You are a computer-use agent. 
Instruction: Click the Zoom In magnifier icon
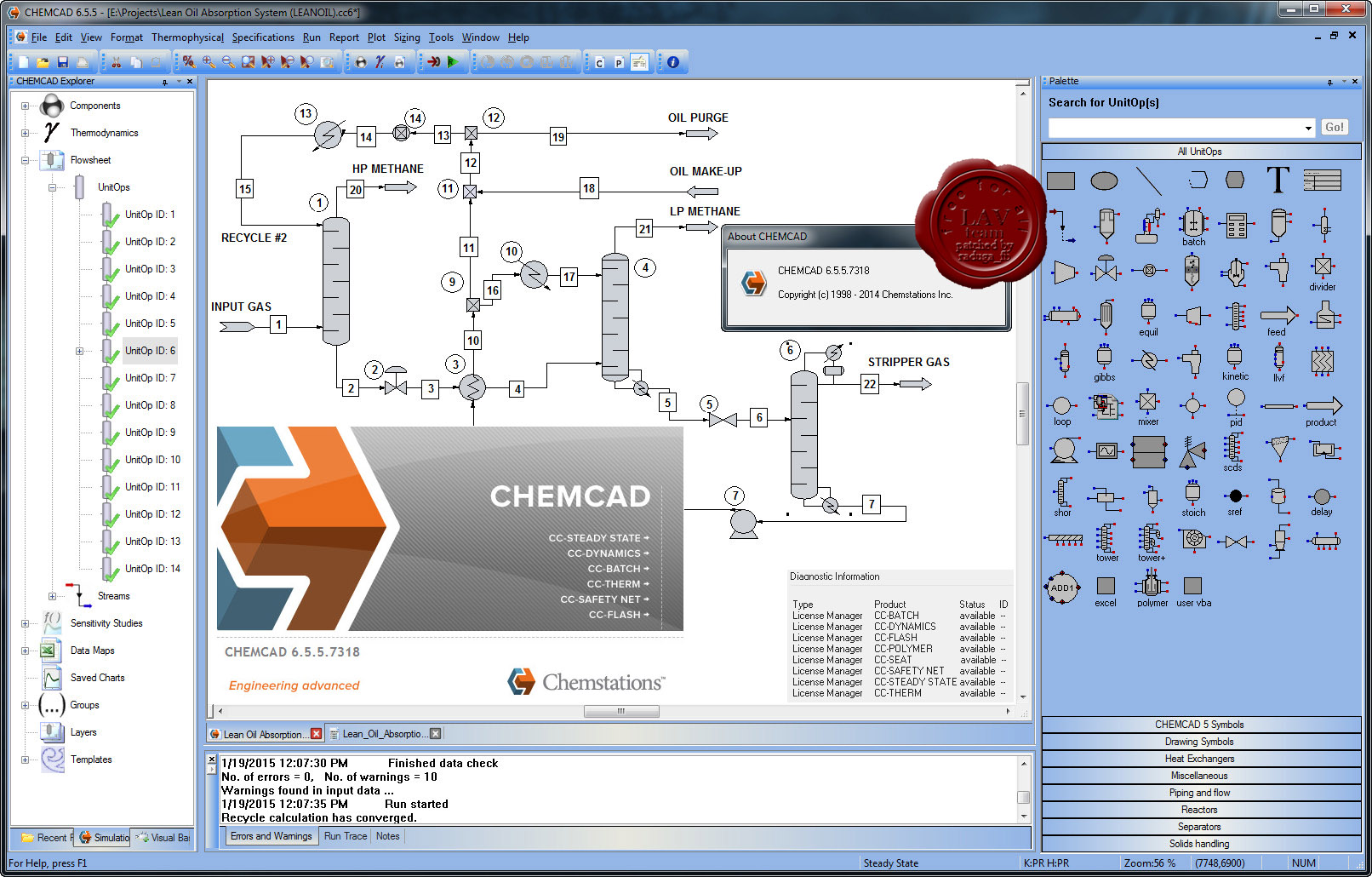point(209,62)
